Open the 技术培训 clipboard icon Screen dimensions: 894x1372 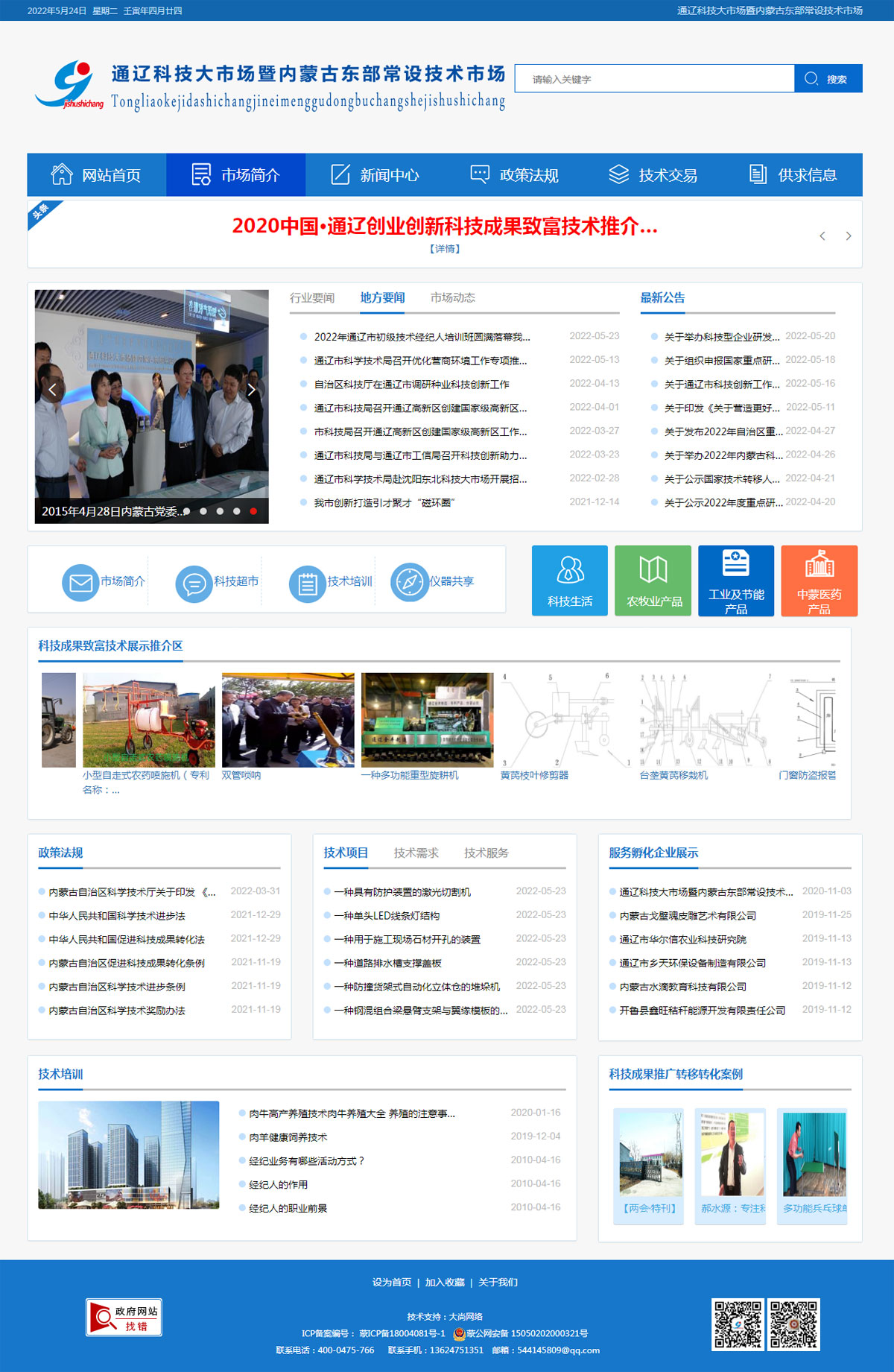point(307,583)
